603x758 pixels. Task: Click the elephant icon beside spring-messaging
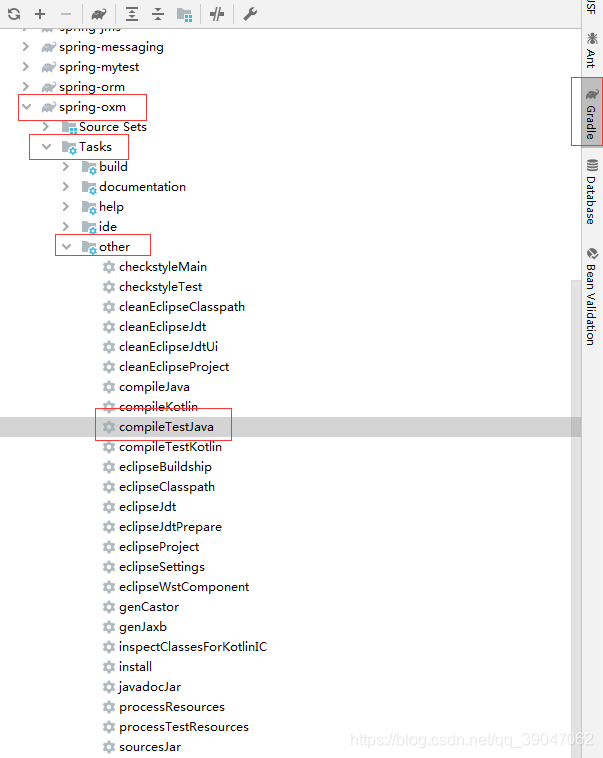coord(48,47)
